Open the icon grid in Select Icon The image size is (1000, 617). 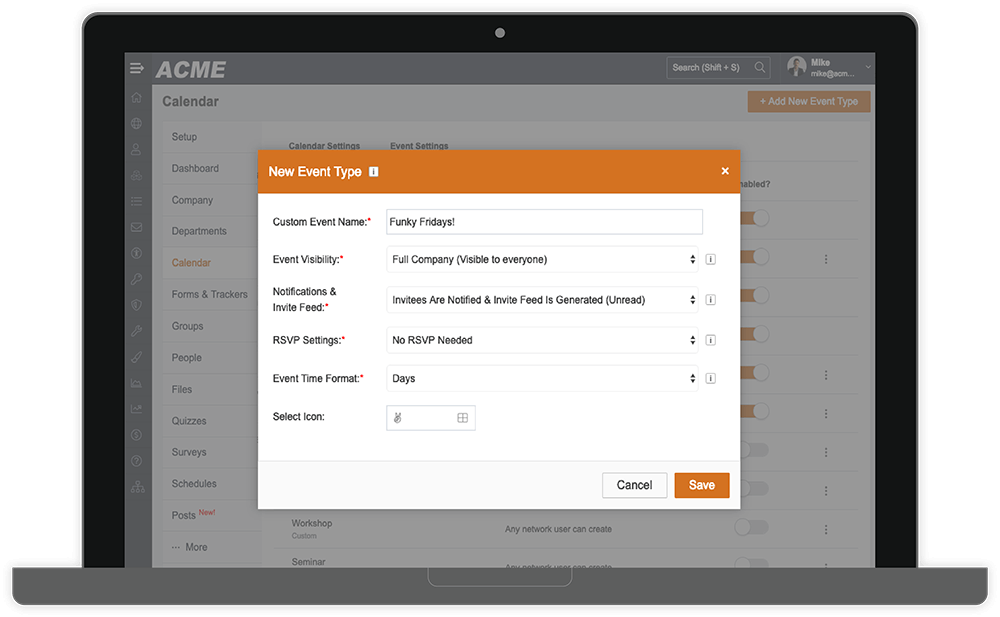click(x=462, y=418)
